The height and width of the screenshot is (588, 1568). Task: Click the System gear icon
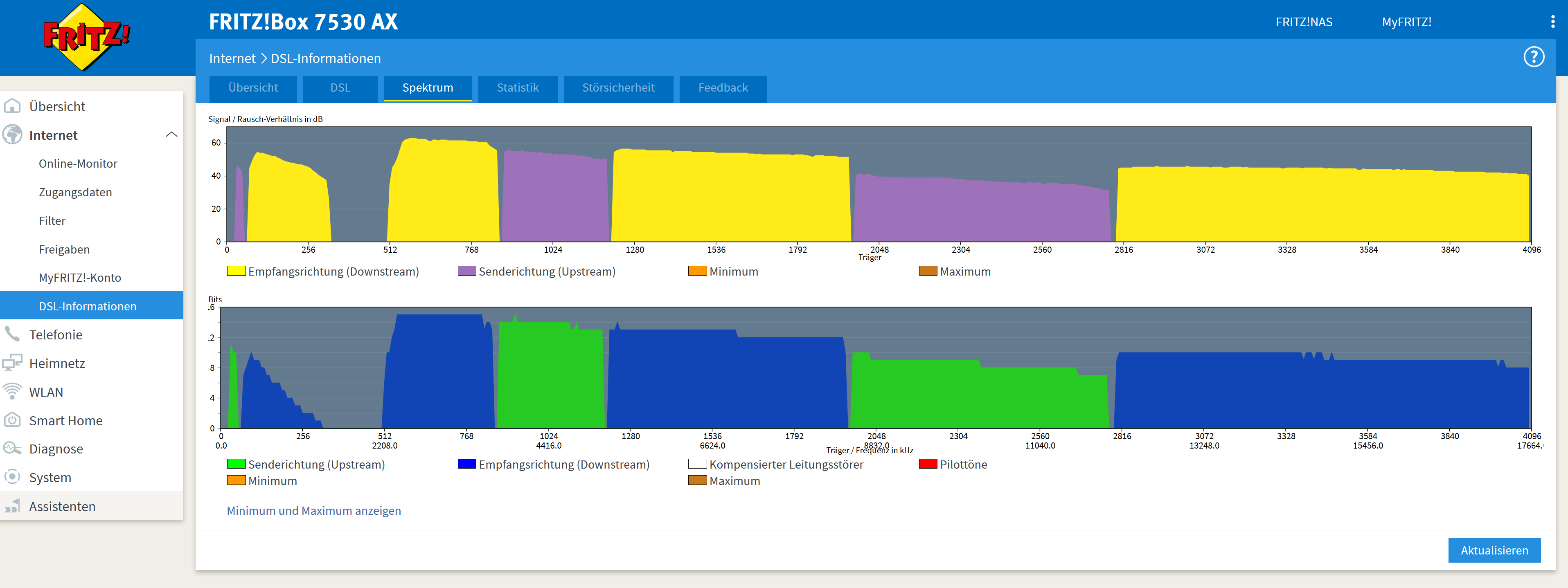[12, 477]
